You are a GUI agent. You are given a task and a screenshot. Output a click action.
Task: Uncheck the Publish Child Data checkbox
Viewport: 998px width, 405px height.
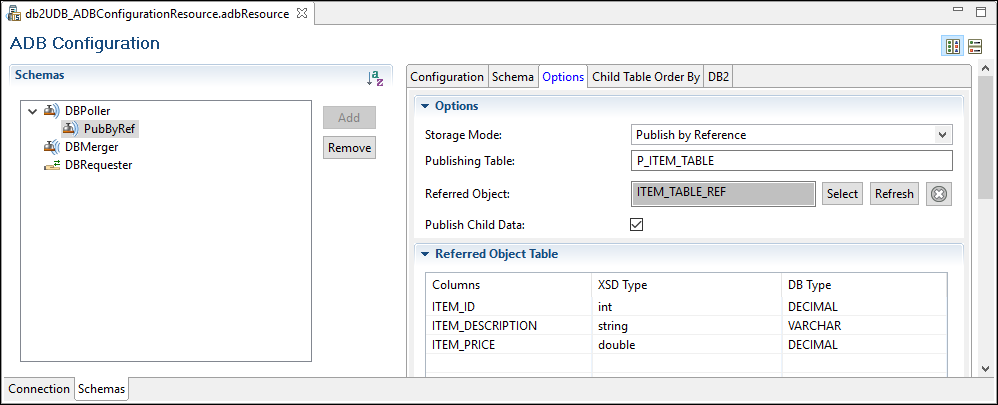(x=636, y=224)
